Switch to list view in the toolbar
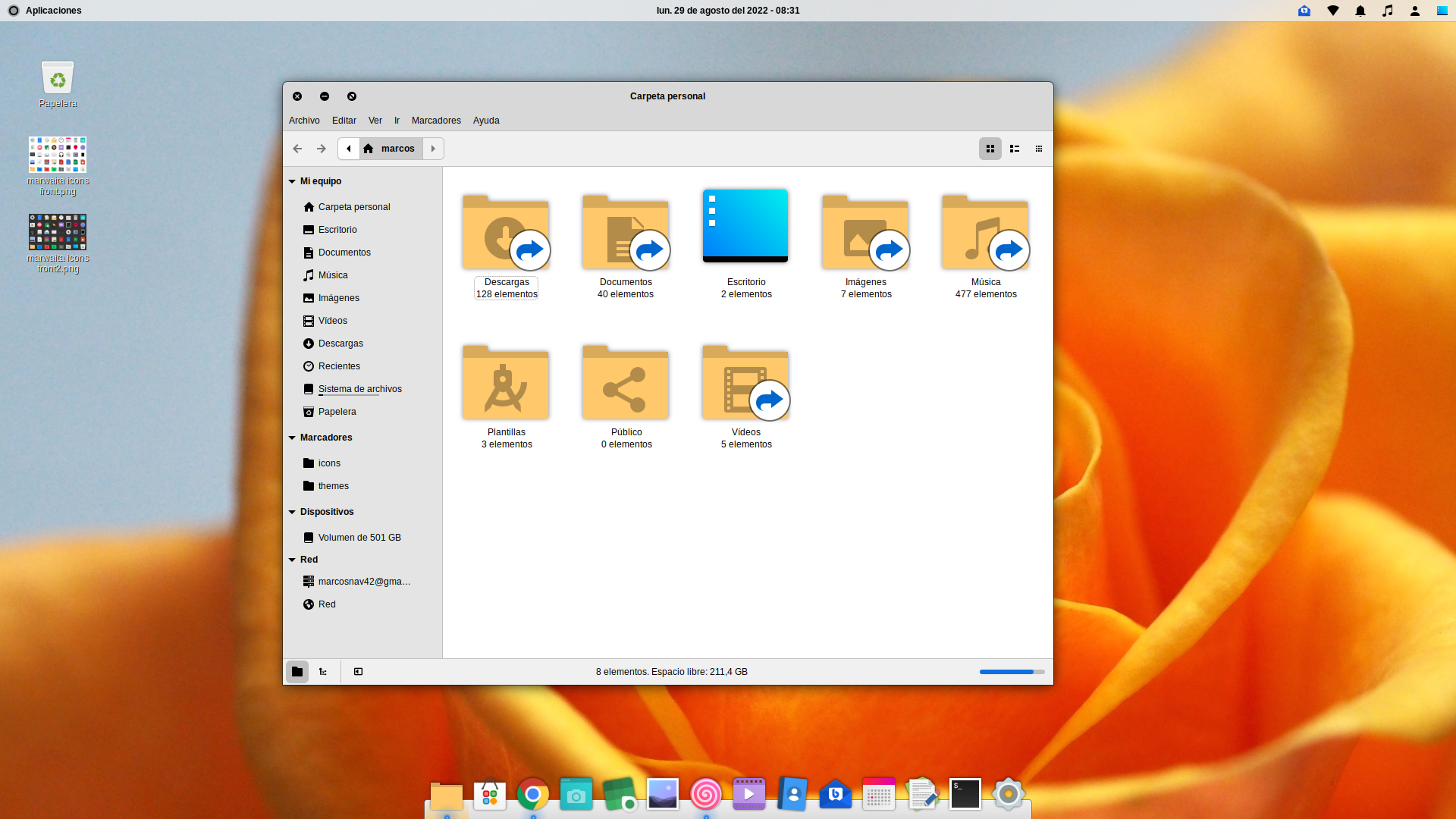 [x=1014, y=148]
